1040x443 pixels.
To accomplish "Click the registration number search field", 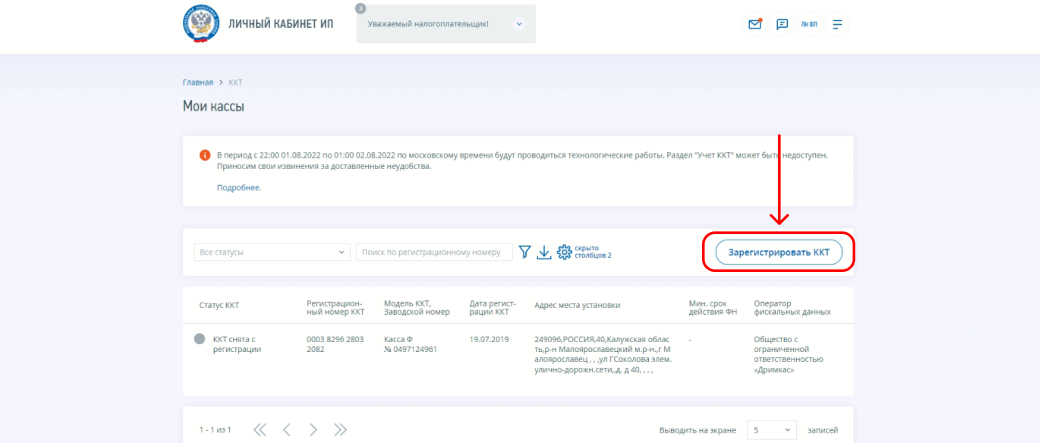I will (434, 253).
